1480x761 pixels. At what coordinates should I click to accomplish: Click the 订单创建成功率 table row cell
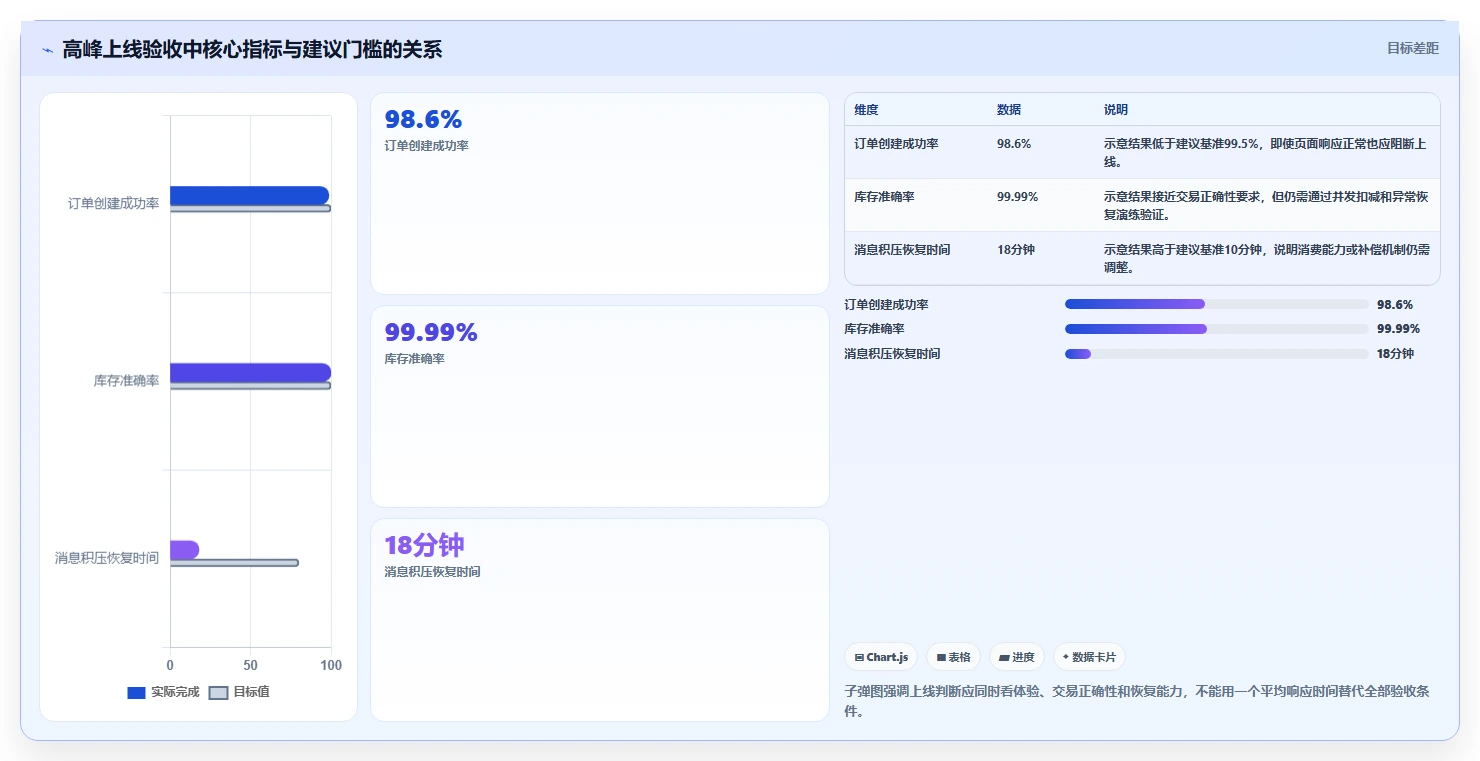pos(896,144)
